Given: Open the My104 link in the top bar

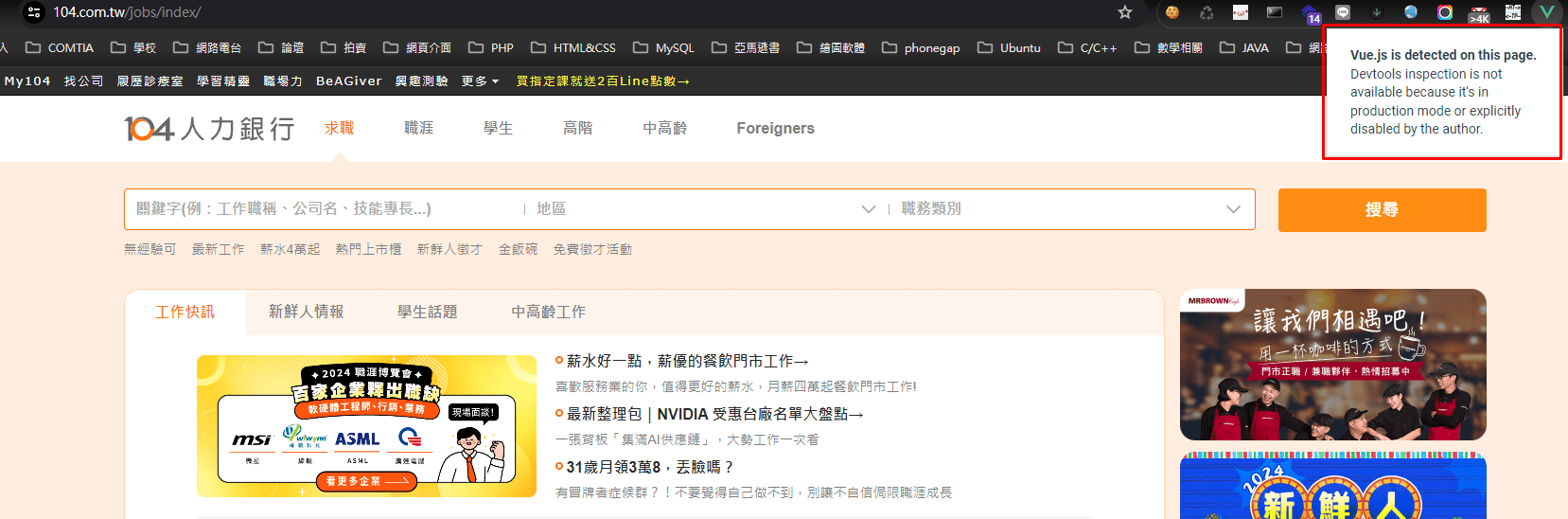Looking at the screenshot, I should (27, 81).
